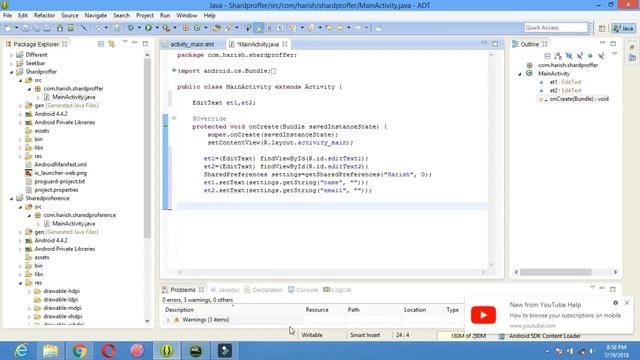This screenshot has width=640, height=360.
Task: Expand the Warnings (3 items) row
Action: (168, 320)
